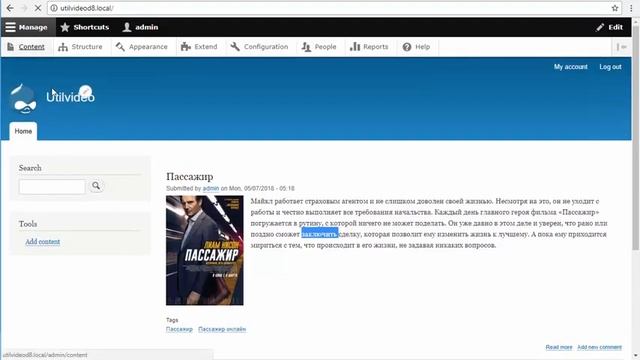Image resolution: width=640 pixels, height=360 pixels.
Task: Open the Appearance admin menu
Action: 142,47
